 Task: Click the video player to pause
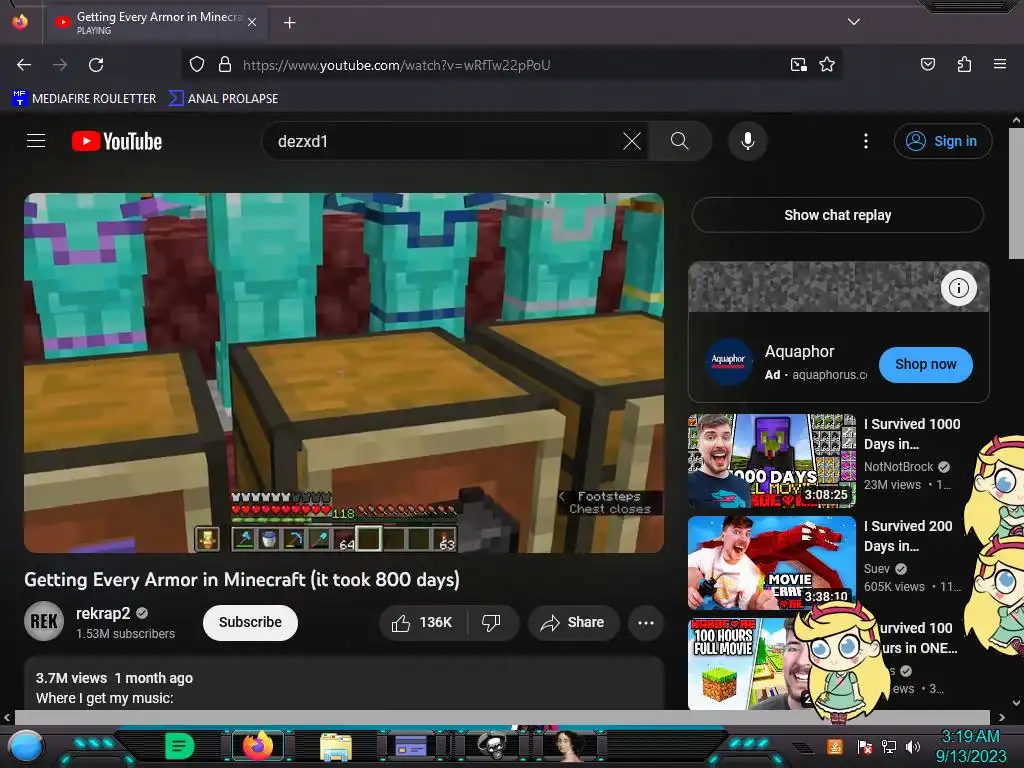tap(344, 373)
